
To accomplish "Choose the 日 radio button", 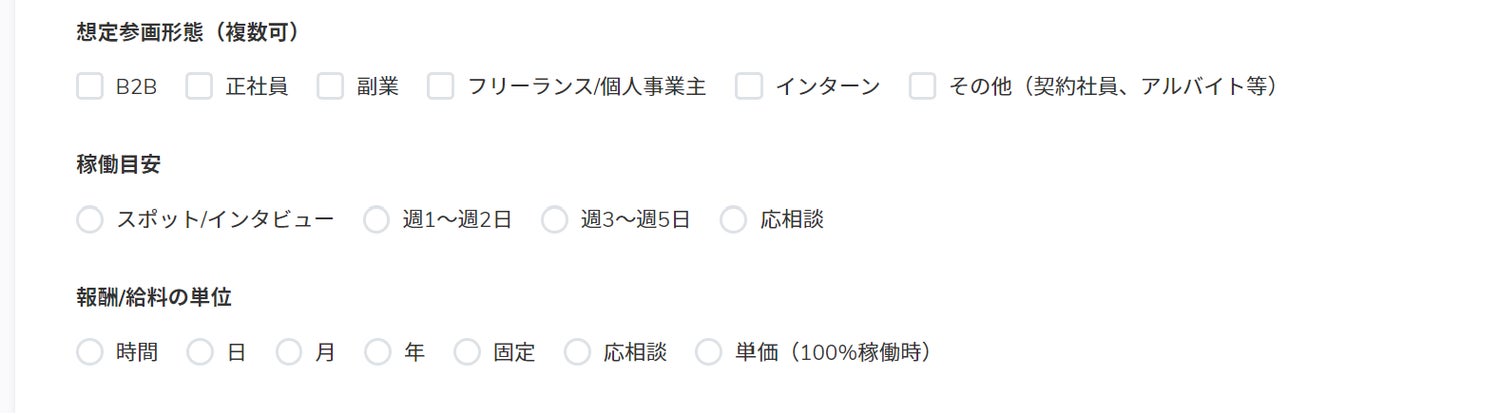I will tap(200, 352).
